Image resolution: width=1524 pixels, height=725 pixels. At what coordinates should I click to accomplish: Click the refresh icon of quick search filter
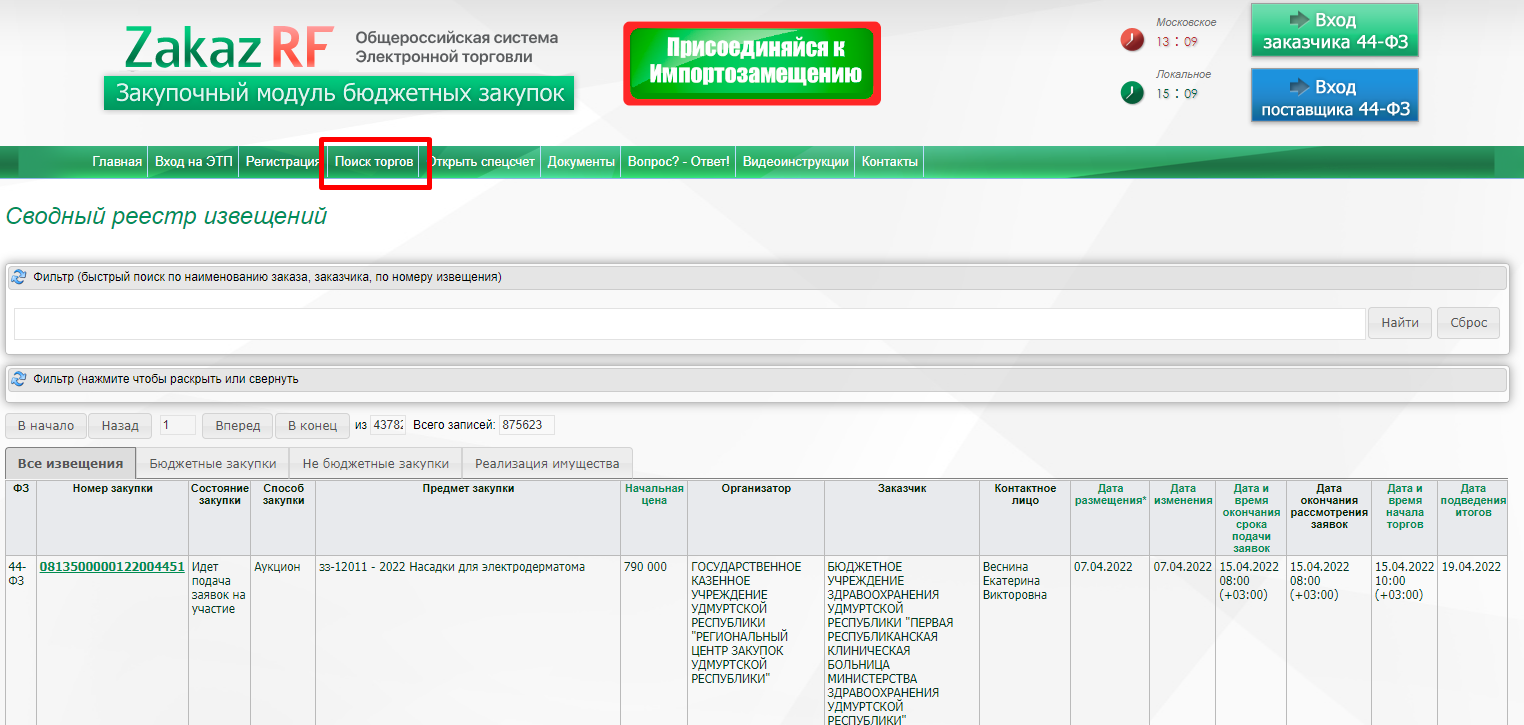[19, 277]
